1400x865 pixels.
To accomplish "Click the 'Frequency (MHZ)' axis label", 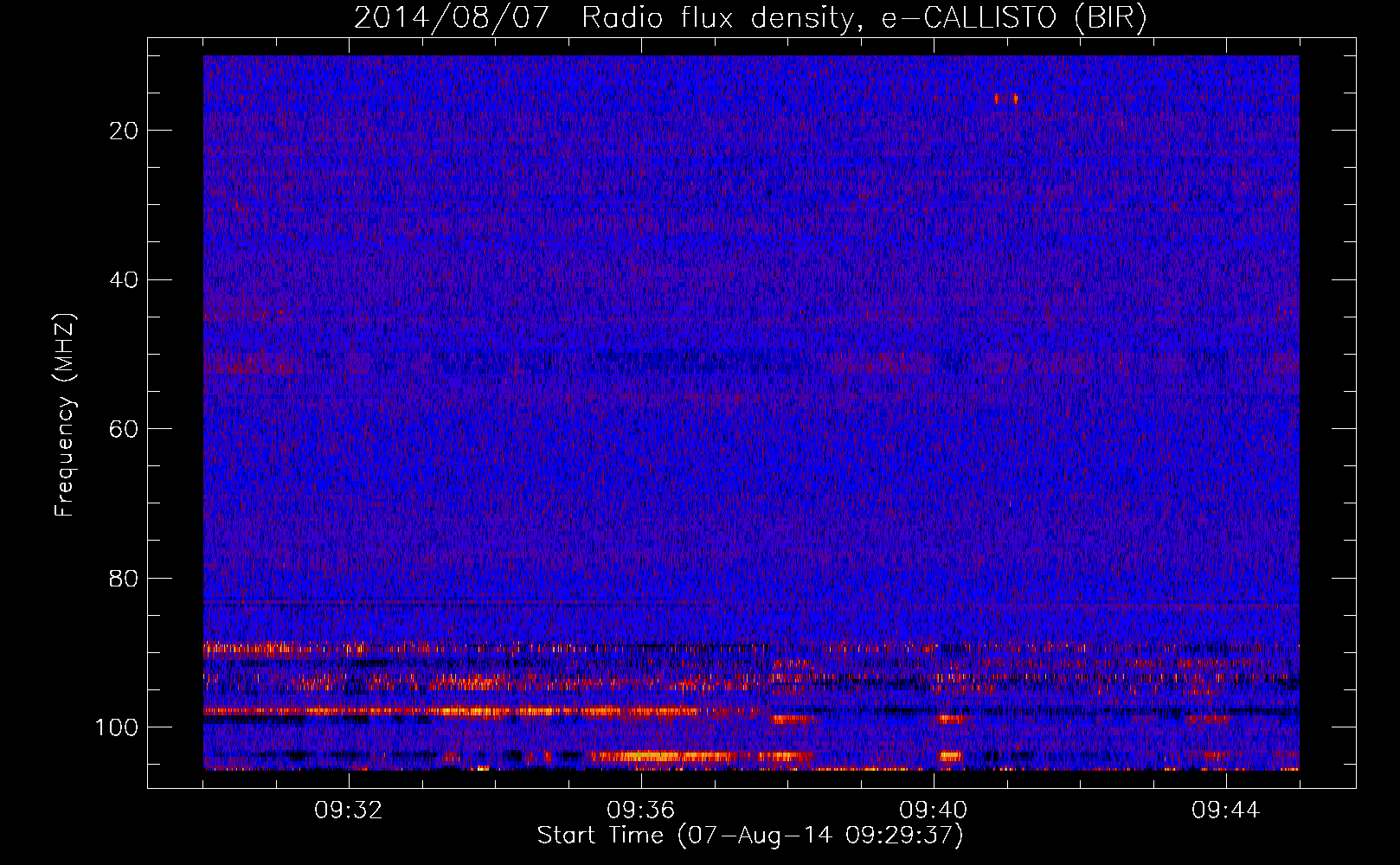I will [x=65, y=415].
